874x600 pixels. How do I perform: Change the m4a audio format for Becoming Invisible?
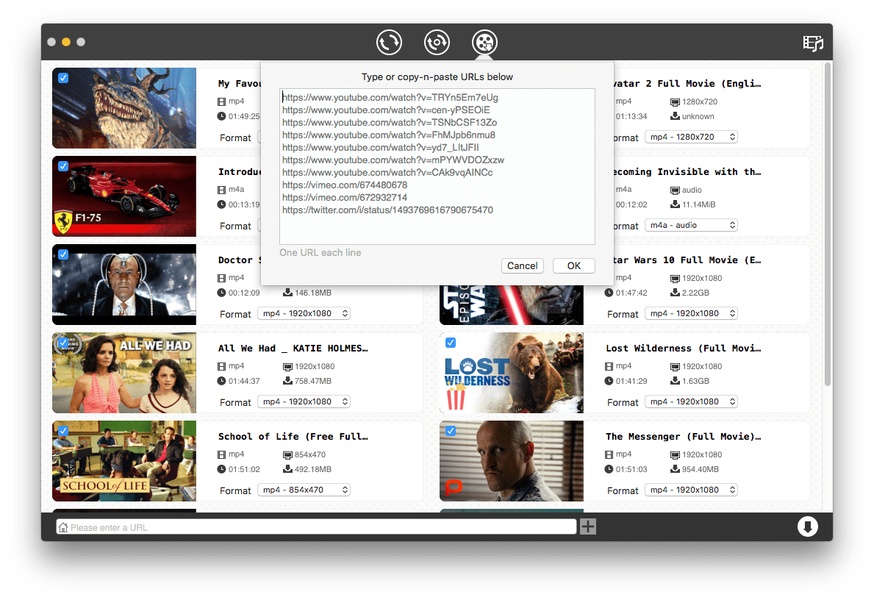pyautogui.click(x=691, y=225)
